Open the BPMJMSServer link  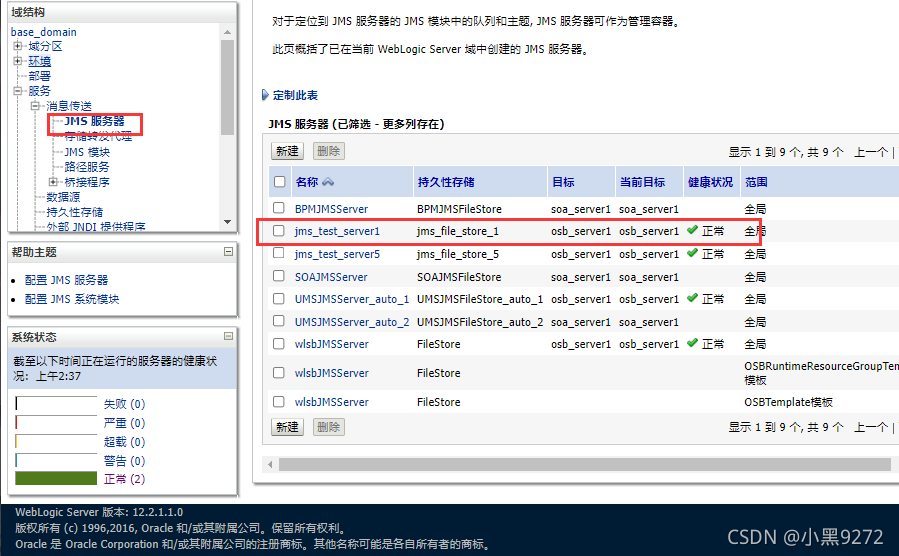331,209
